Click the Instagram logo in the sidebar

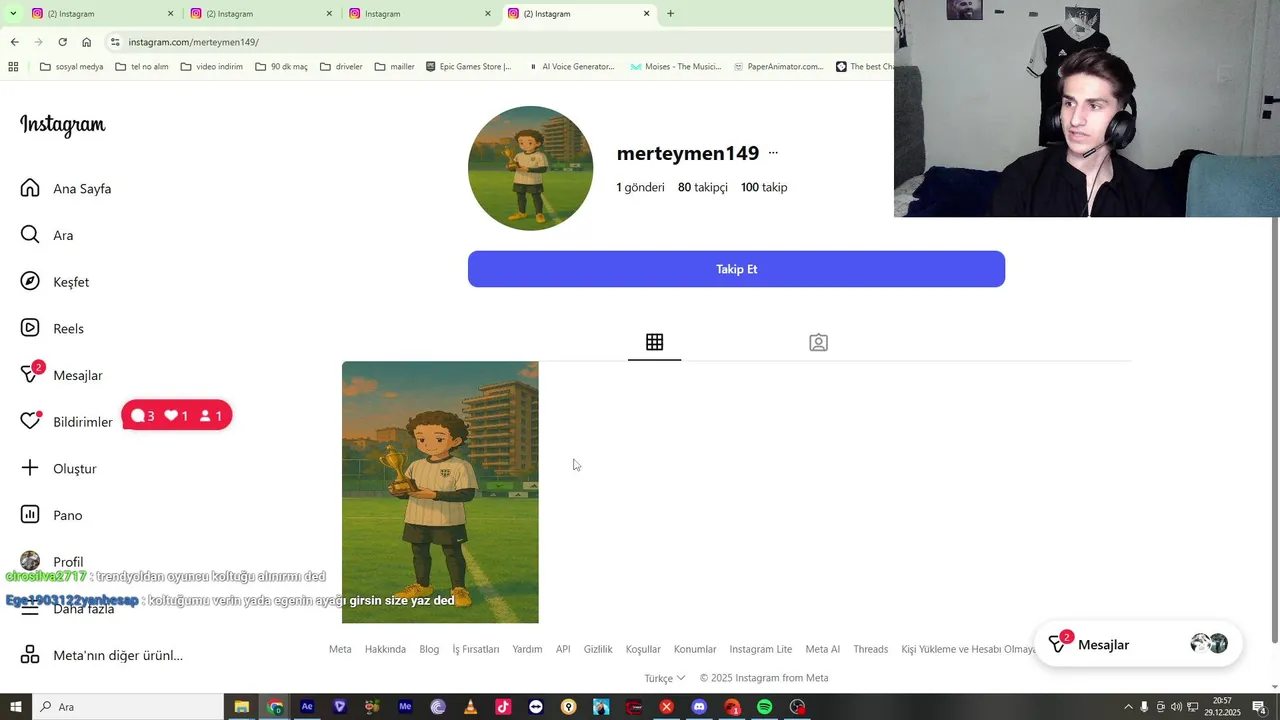coord(62,125)
